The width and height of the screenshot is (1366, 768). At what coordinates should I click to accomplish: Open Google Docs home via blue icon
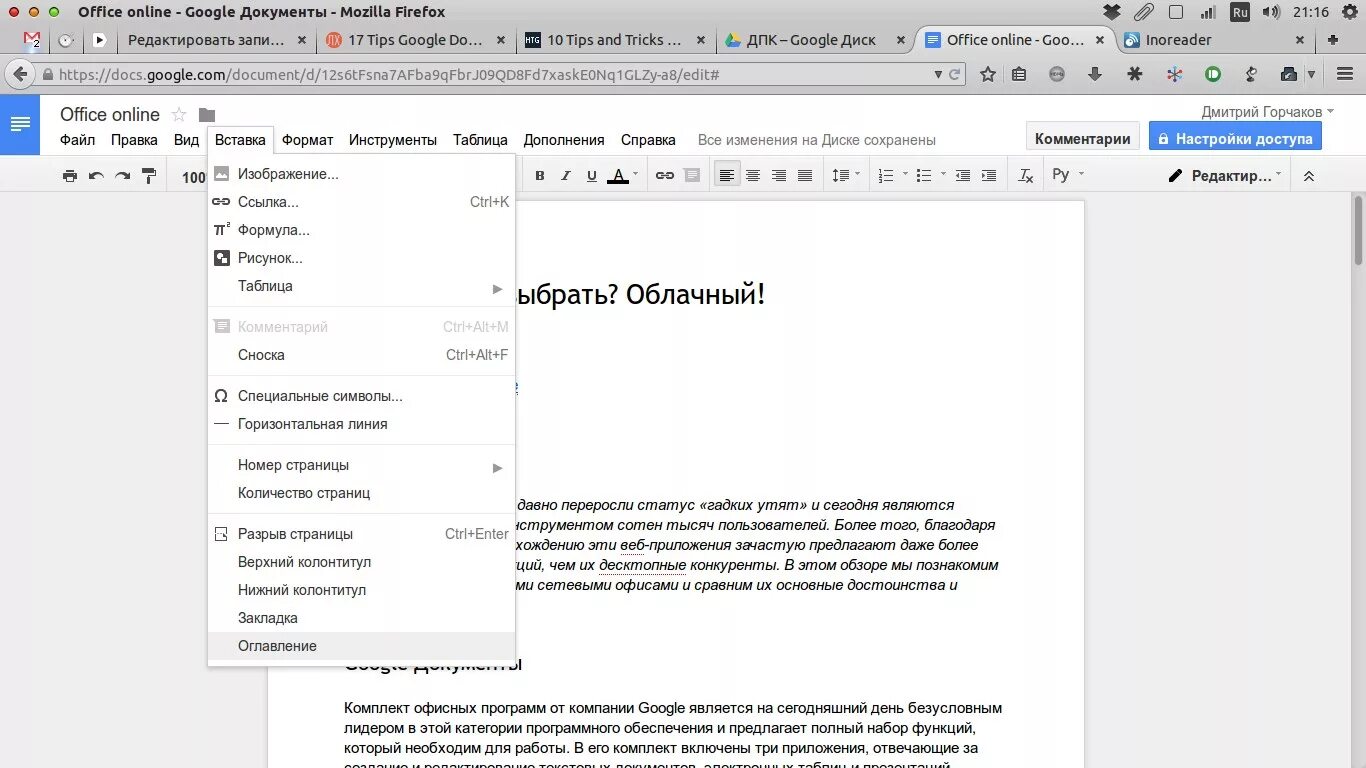point(20,125)
